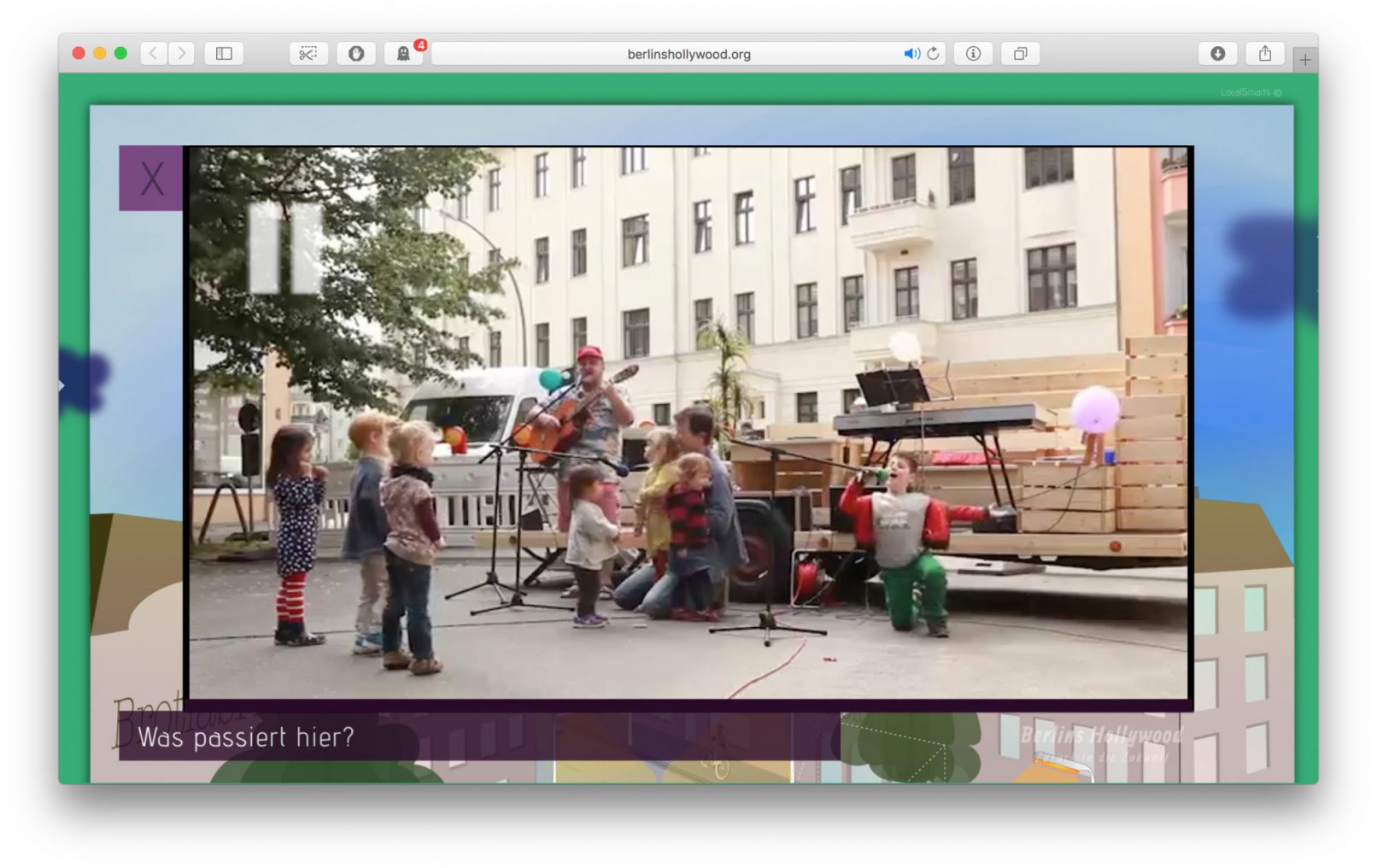Close the video with the purple X

(x=151, y=179)
